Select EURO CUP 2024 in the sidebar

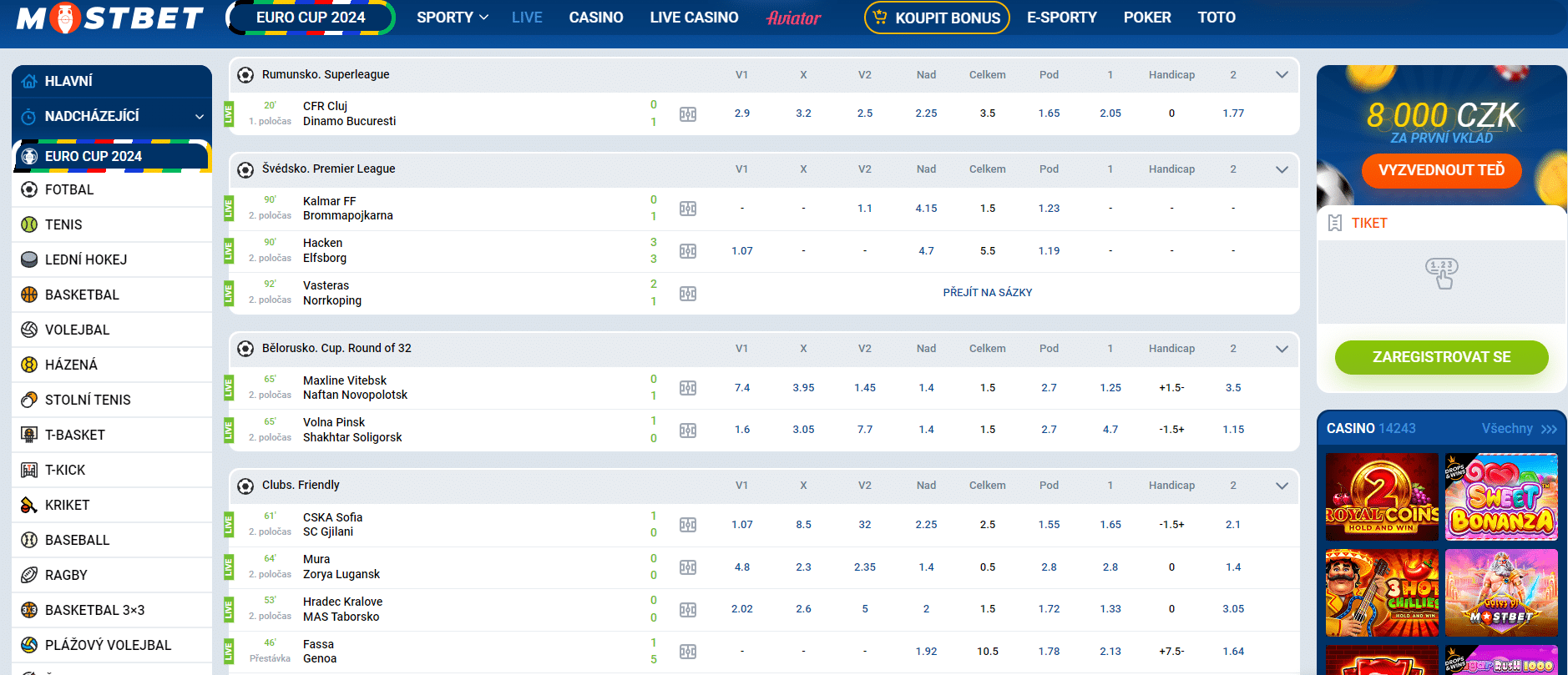pos(112,156)
